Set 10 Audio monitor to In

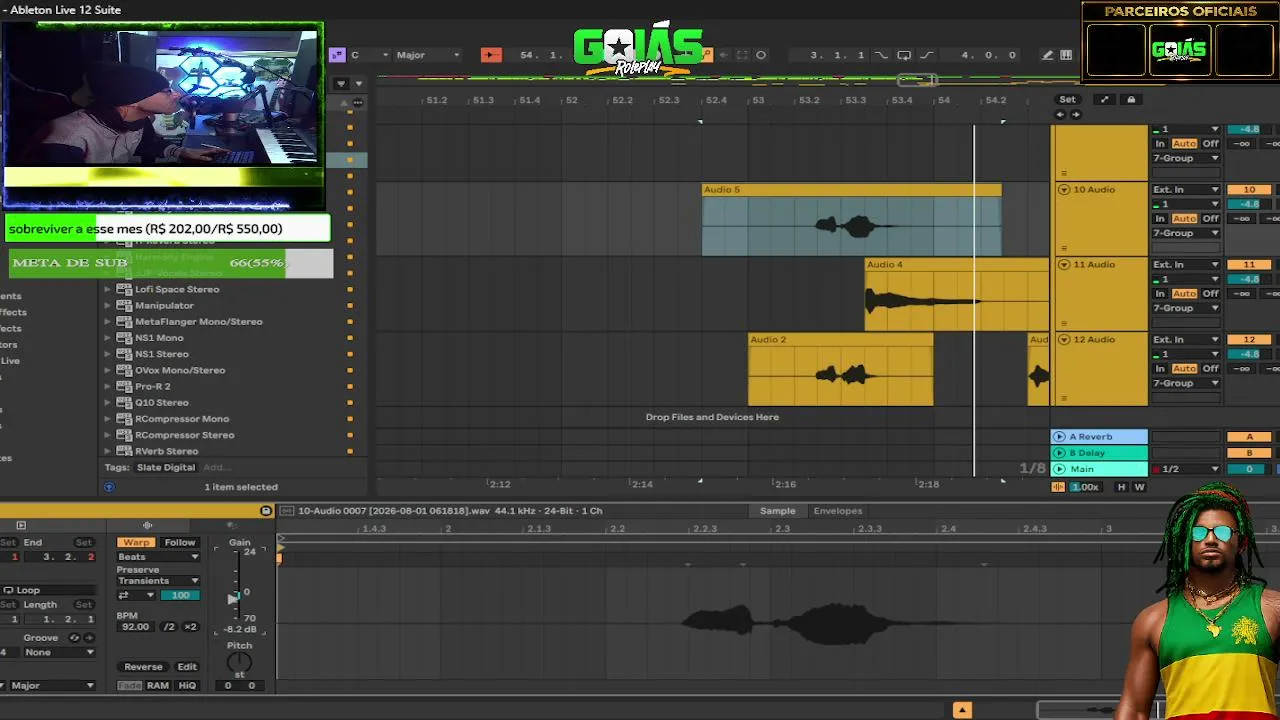pos(1160,218)
